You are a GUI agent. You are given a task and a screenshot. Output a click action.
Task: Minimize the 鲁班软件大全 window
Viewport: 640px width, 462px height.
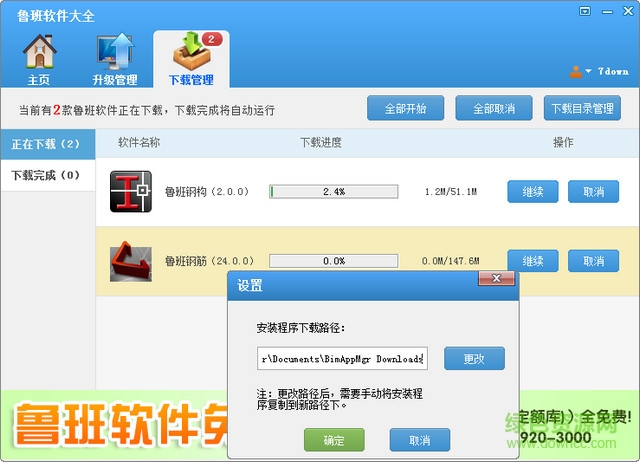click(607, 12)
